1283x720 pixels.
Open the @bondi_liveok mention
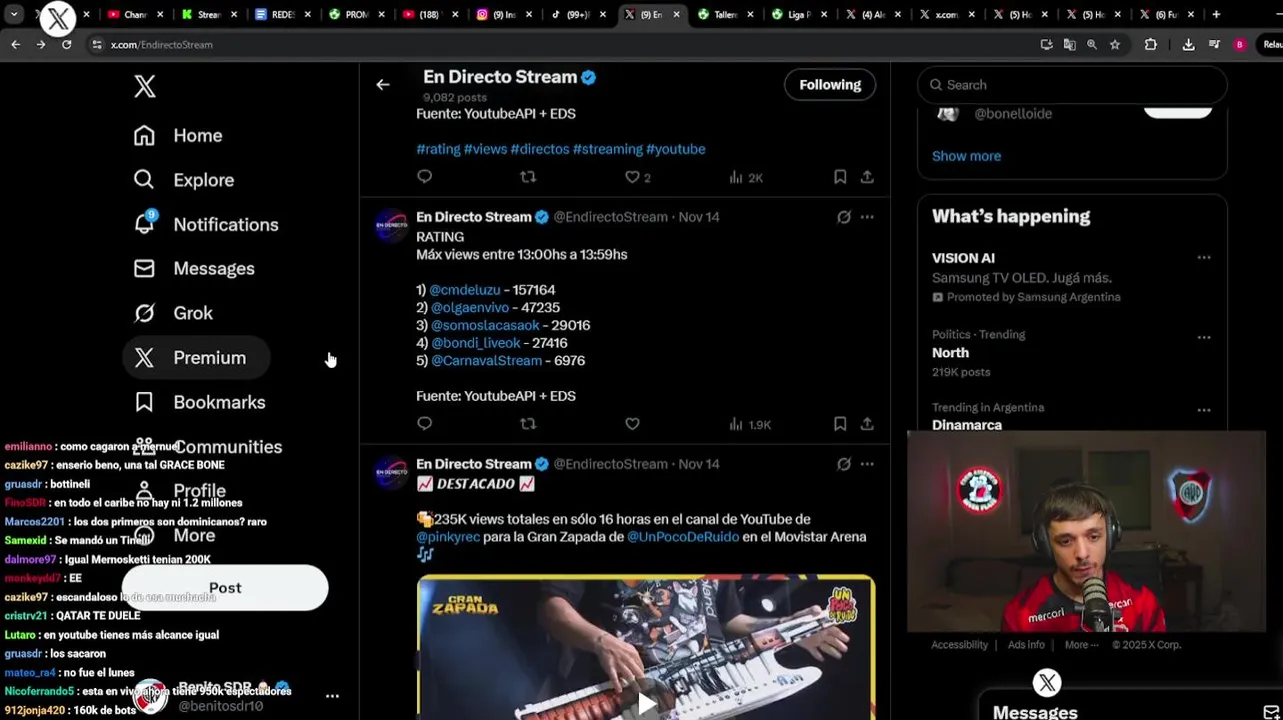tap(475, 343)
